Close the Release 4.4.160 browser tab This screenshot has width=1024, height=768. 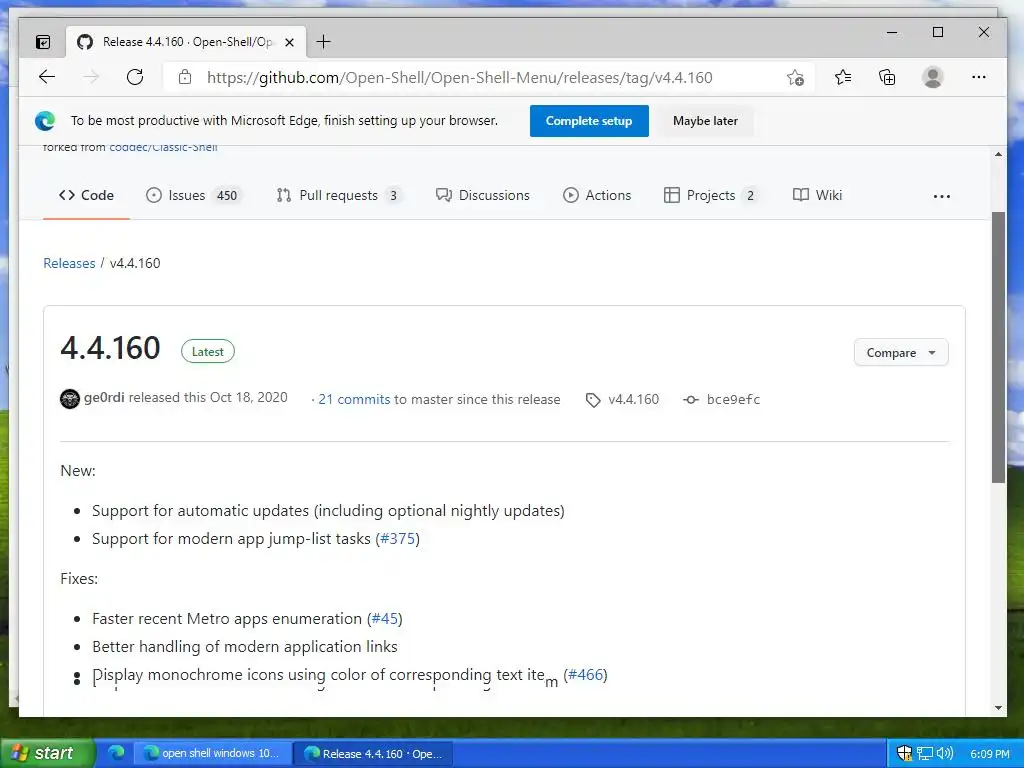(289, 42)
